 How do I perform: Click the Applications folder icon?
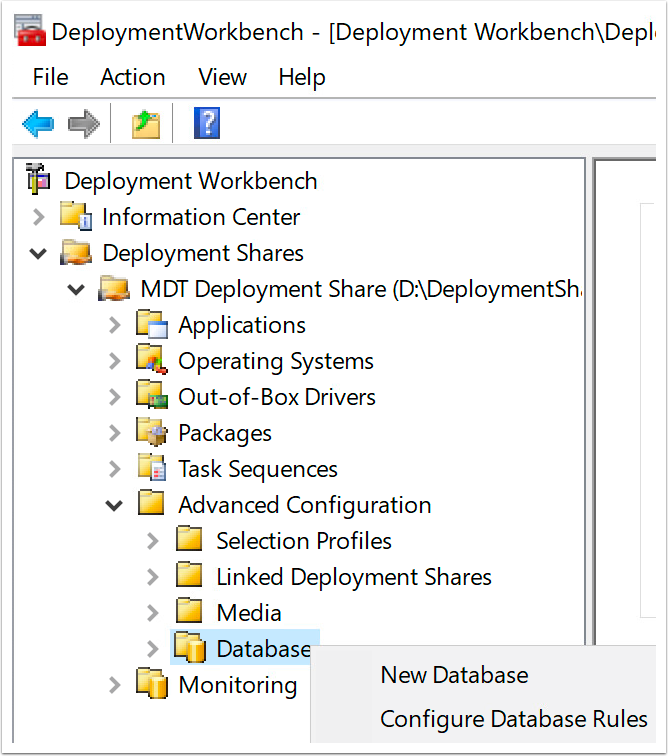point(152,324)
